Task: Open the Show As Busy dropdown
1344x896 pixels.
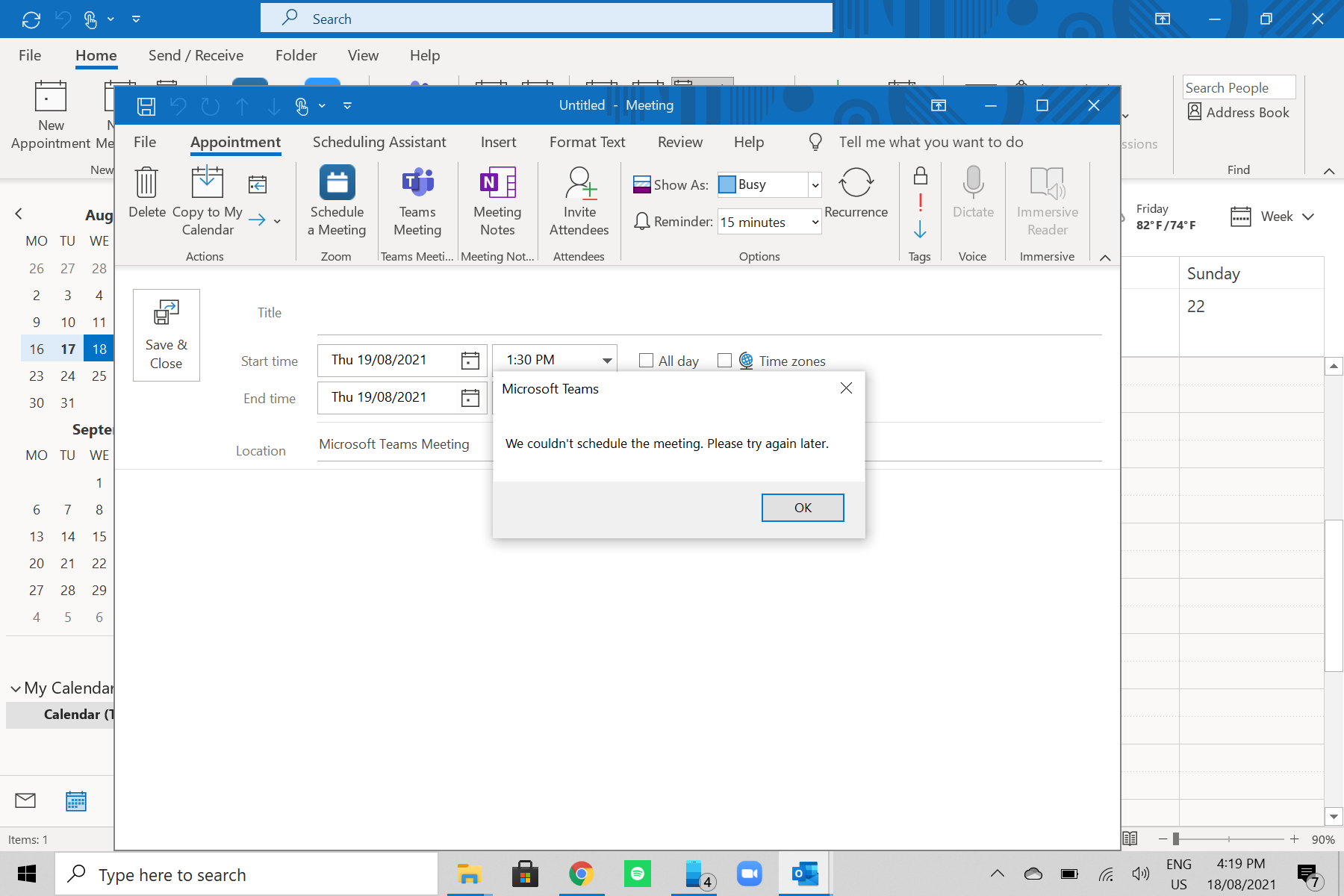Action: [813, 184]
